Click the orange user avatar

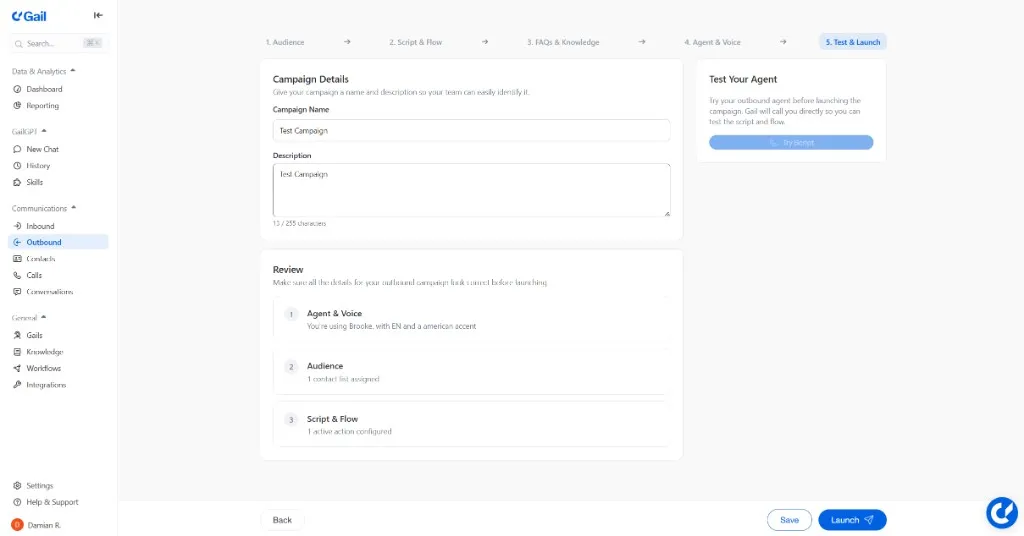[x=17, y=525]
